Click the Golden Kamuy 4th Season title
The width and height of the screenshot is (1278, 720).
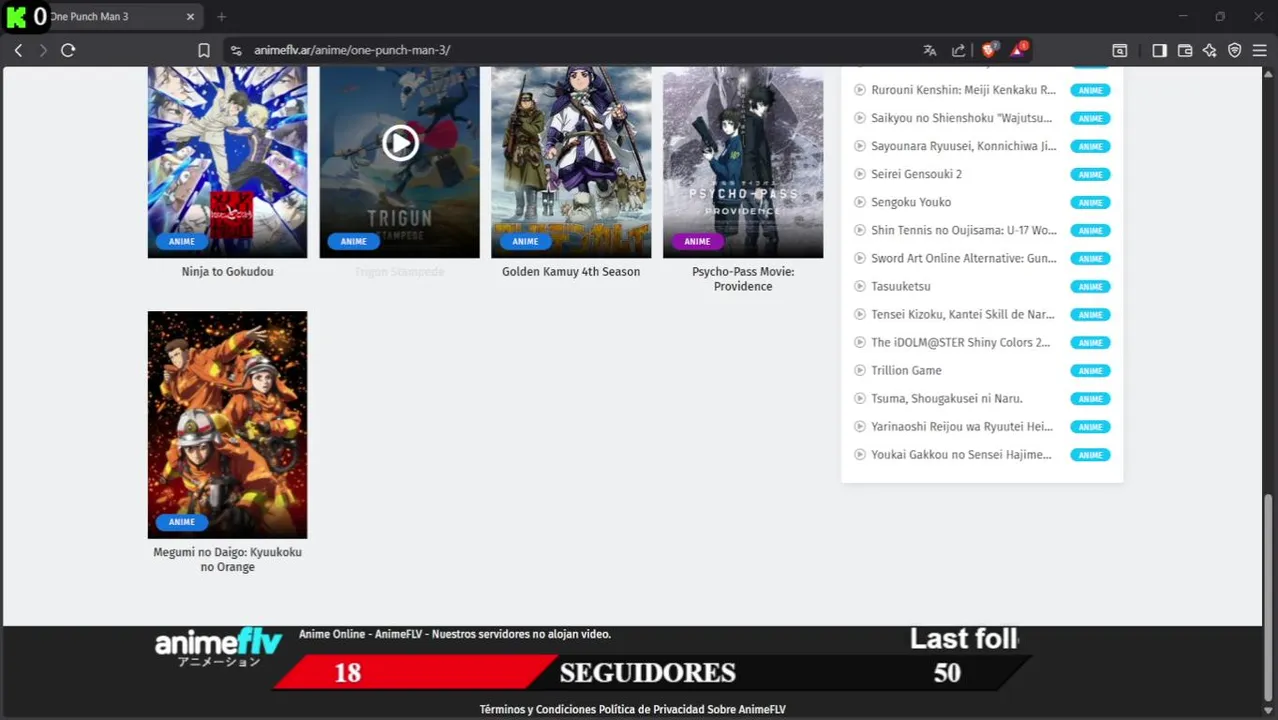(571, 272)
